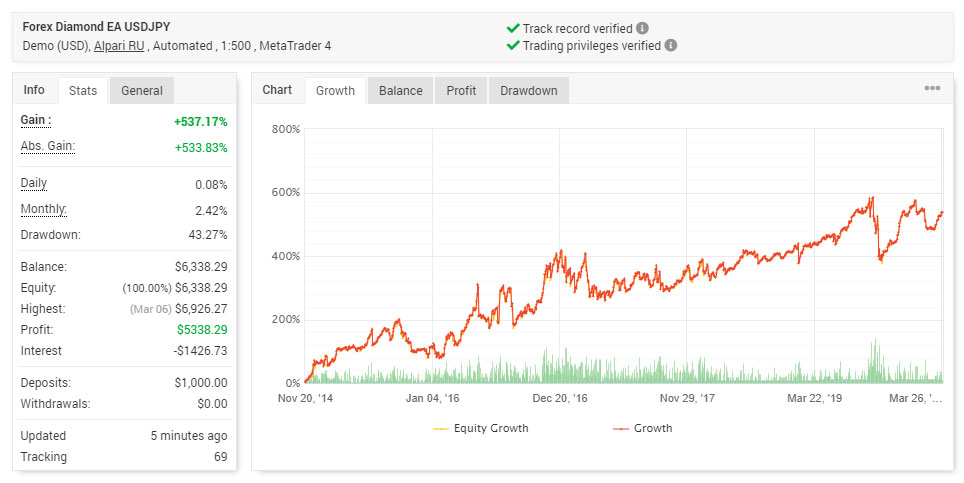Click the (Mar 06) highest date
964x483 pixels.
tap(151, 309)
